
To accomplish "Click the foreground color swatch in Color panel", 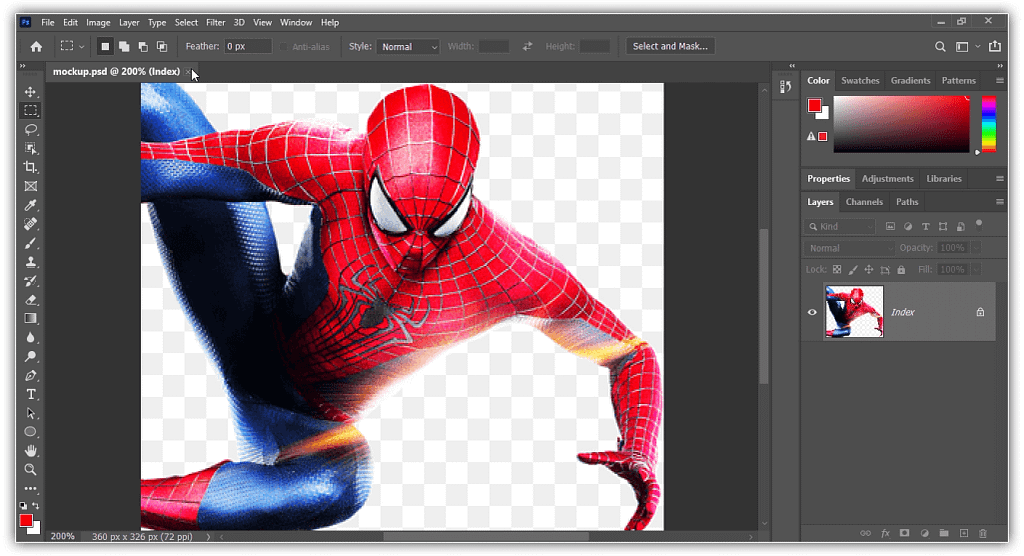I will click(x=815, y=105).
